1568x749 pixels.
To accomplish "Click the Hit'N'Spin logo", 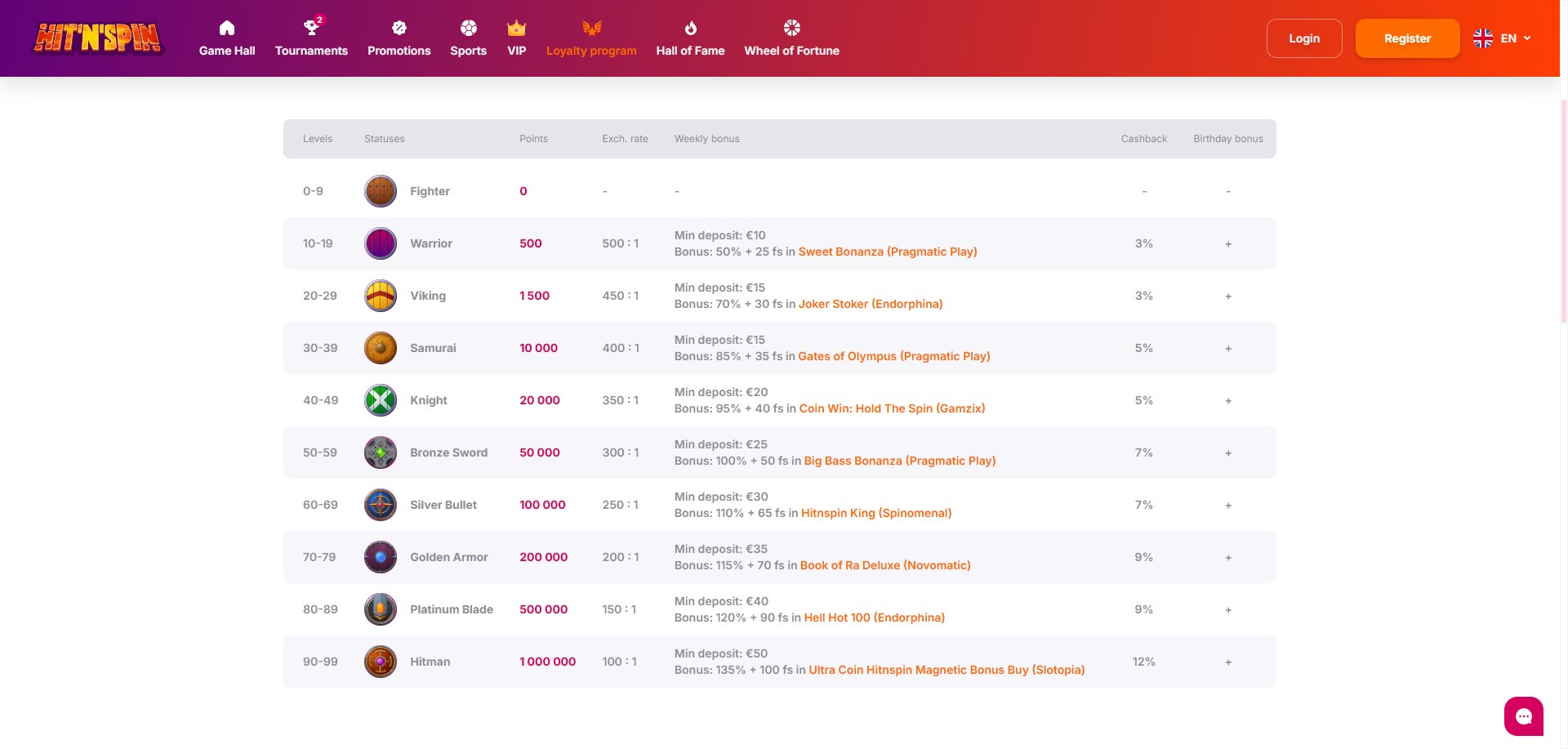I will click(x=98, y=38).
